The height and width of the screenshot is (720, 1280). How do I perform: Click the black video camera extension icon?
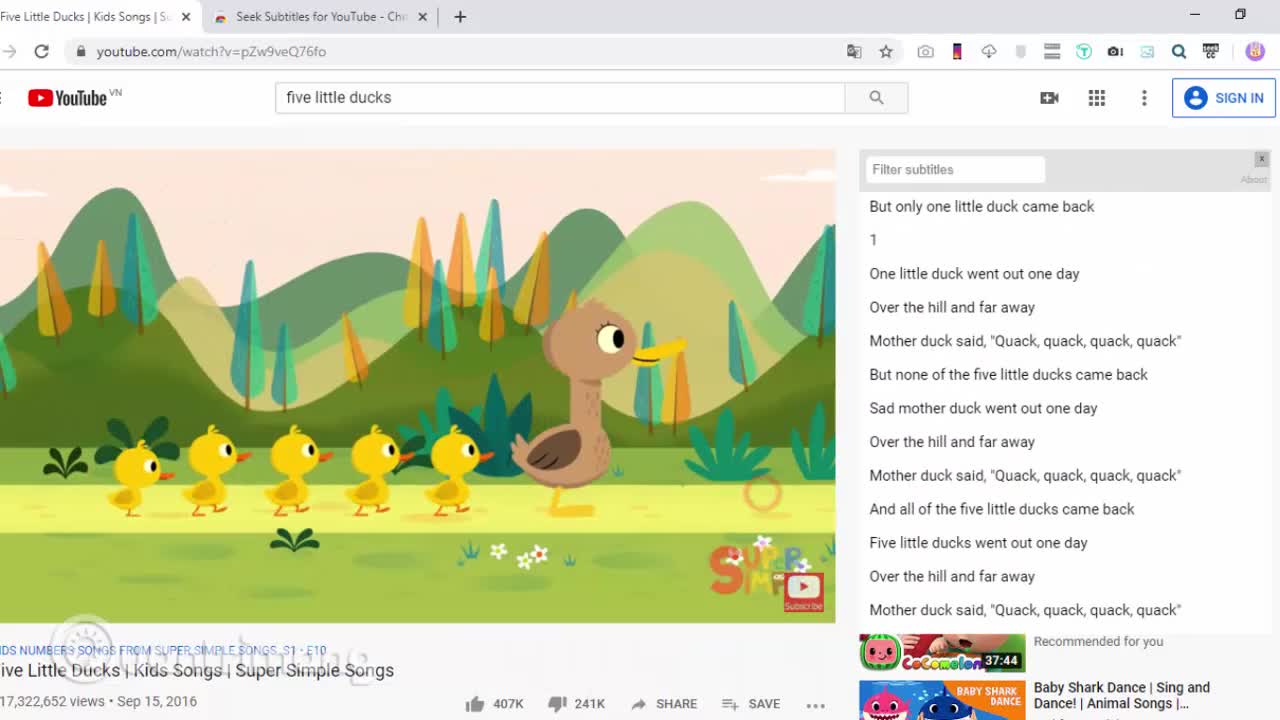[1115, 51]
